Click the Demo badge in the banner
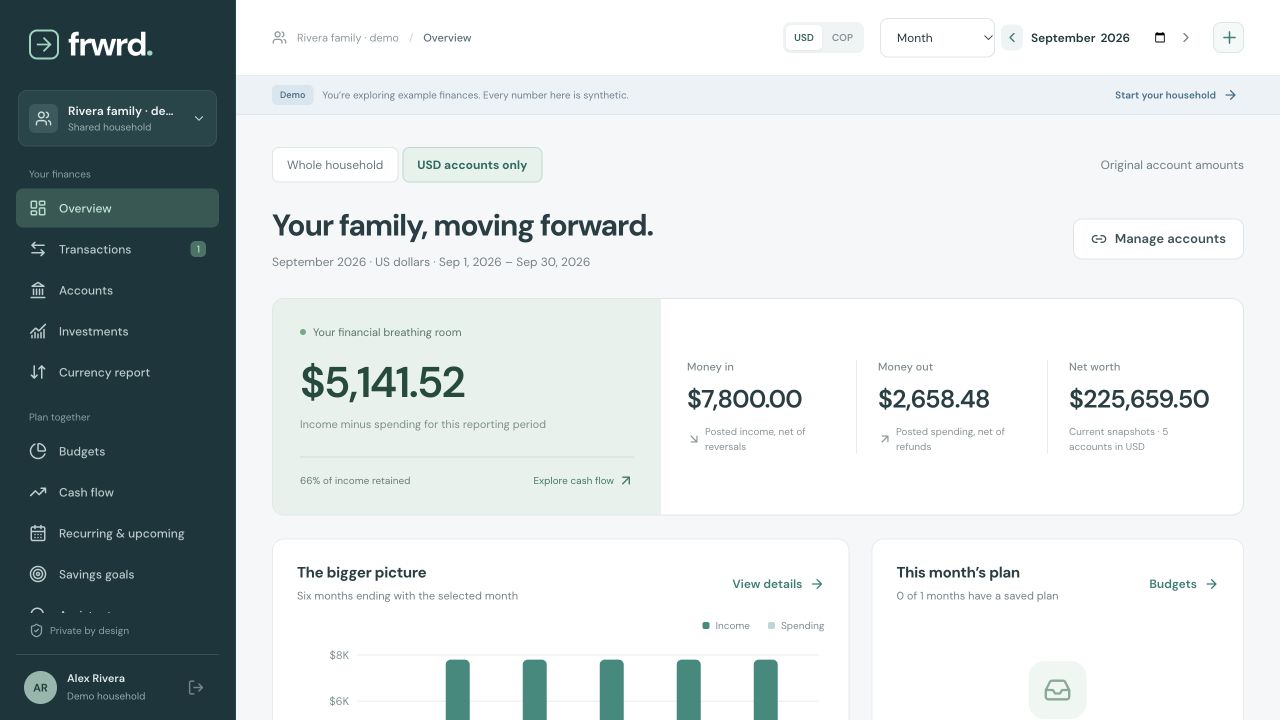The image size is (1280, 720). tap(293, 95)
